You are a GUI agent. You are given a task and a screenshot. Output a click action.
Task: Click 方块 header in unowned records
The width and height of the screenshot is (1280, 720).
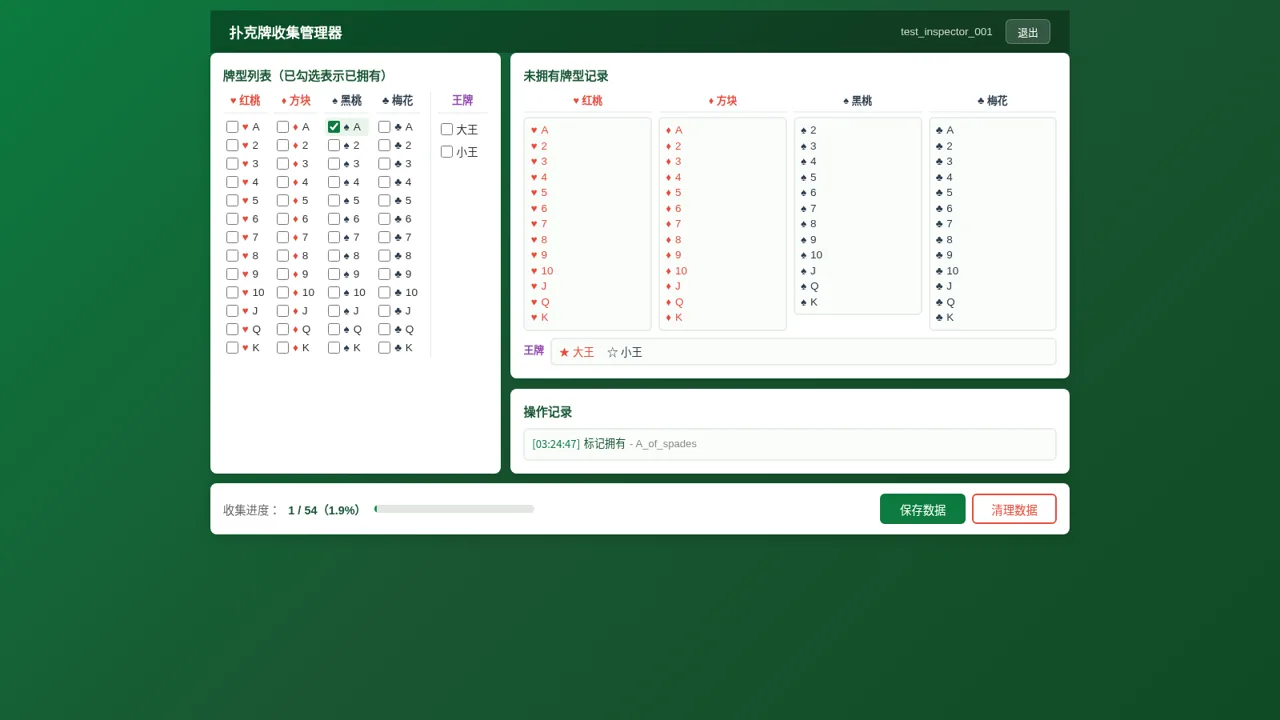click(x=723, y=101)
